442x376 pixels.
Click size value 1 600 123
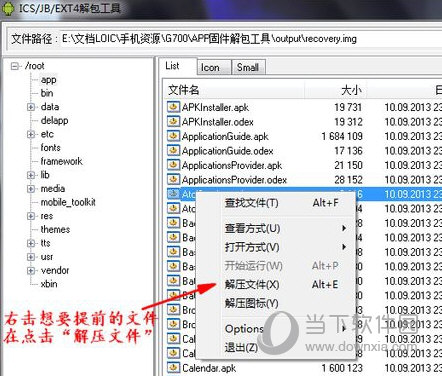click(x=342, y=368)
